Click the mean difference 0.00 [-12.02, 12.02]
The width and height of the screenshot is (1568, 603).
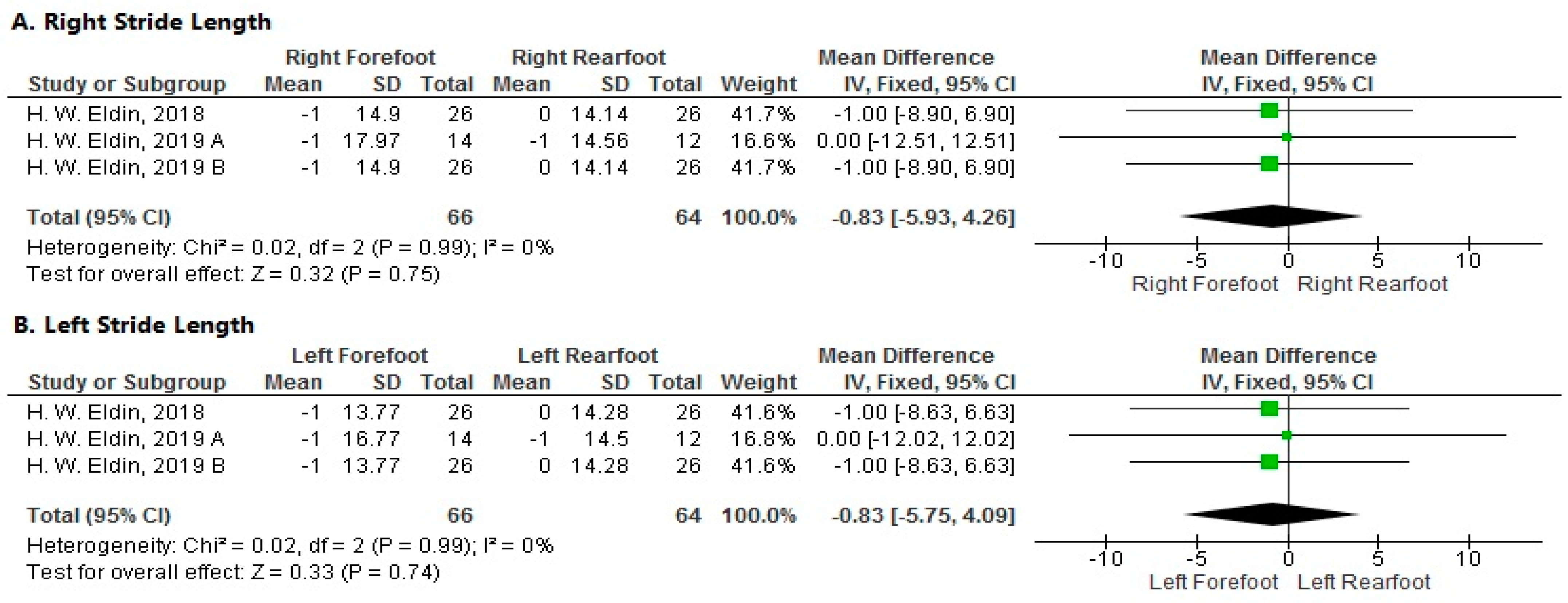pos(915,439)
